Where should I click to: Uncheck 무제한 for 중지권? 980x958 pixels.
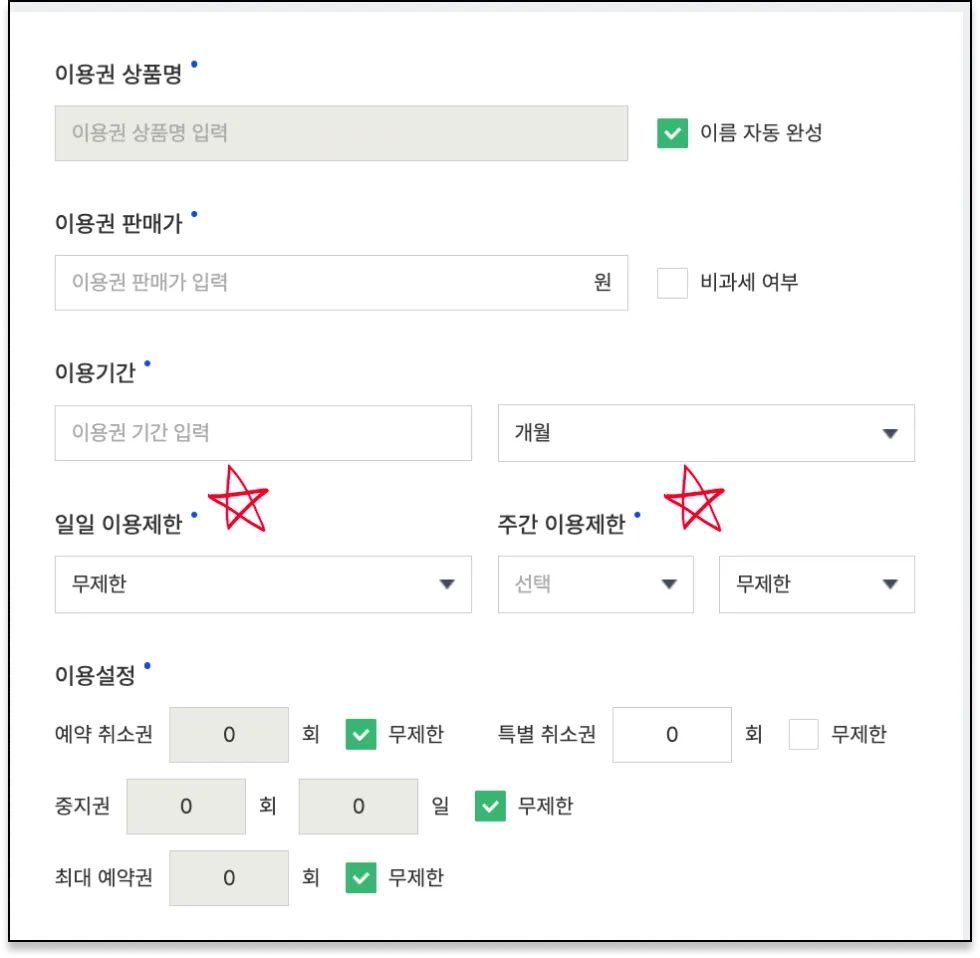tap(490, 806)
